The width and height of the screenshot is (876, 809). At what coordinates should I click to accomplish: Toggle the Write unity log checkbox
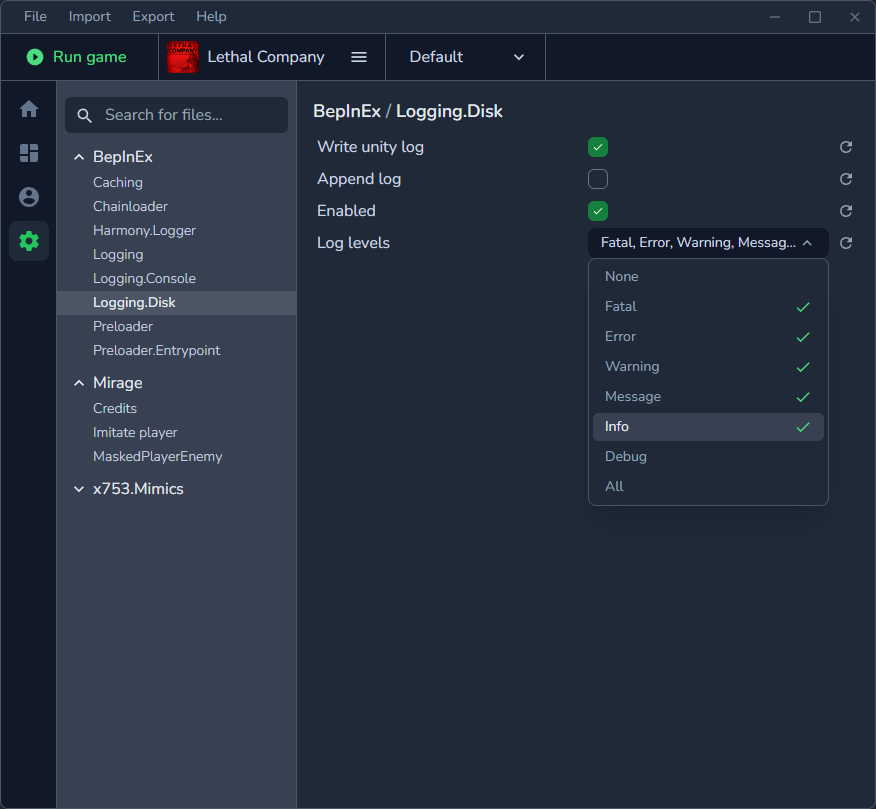[x=598, y=147]
